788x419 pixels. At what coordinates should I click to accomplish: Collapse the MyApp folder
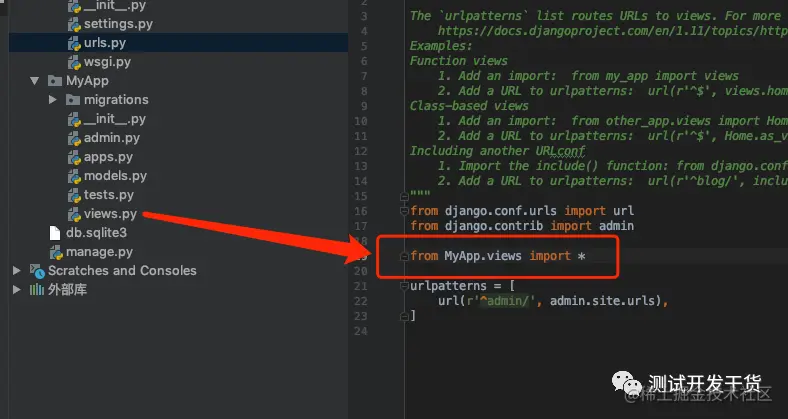click(x=34, y=80)
